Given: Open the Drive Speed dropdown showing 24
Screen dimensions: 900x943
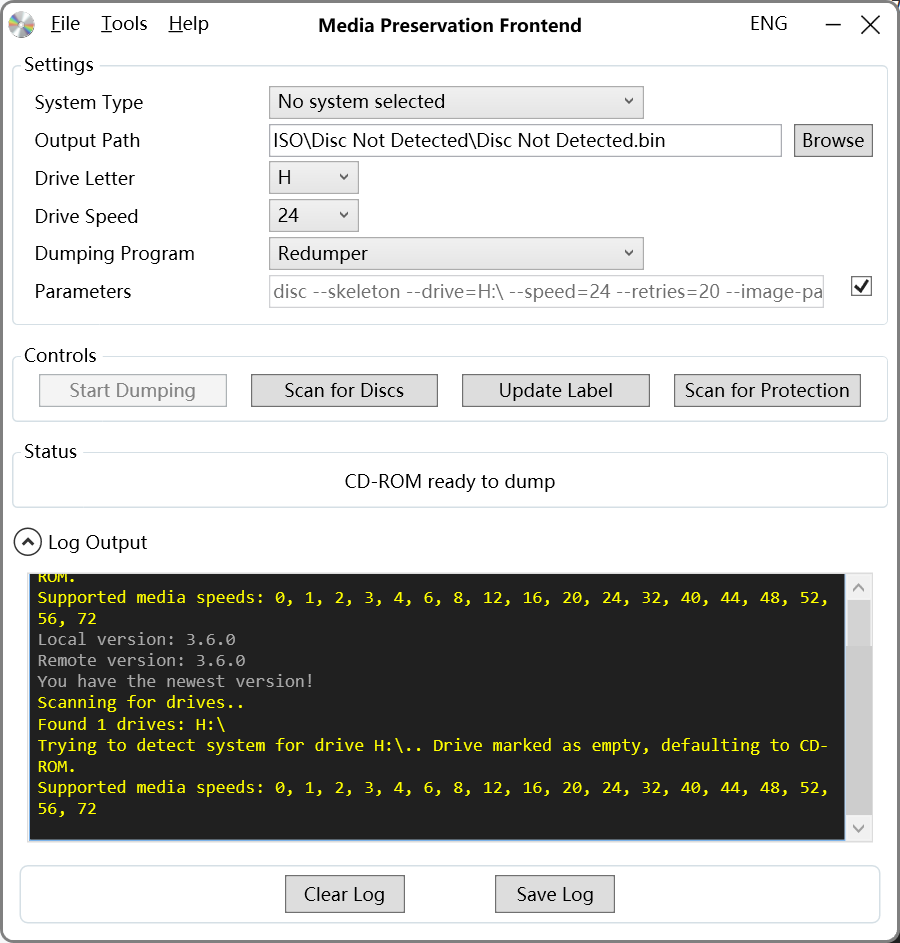Looking at the screenshot, I should [314, 215].
